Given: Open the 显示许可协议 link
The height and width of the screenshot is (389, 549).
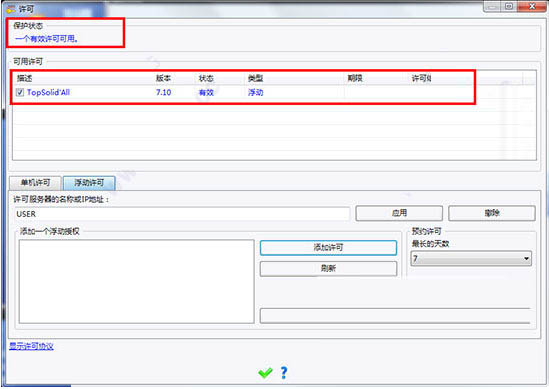Looking at the screenshot, I should pyautogui.click(x=31, y=346).
